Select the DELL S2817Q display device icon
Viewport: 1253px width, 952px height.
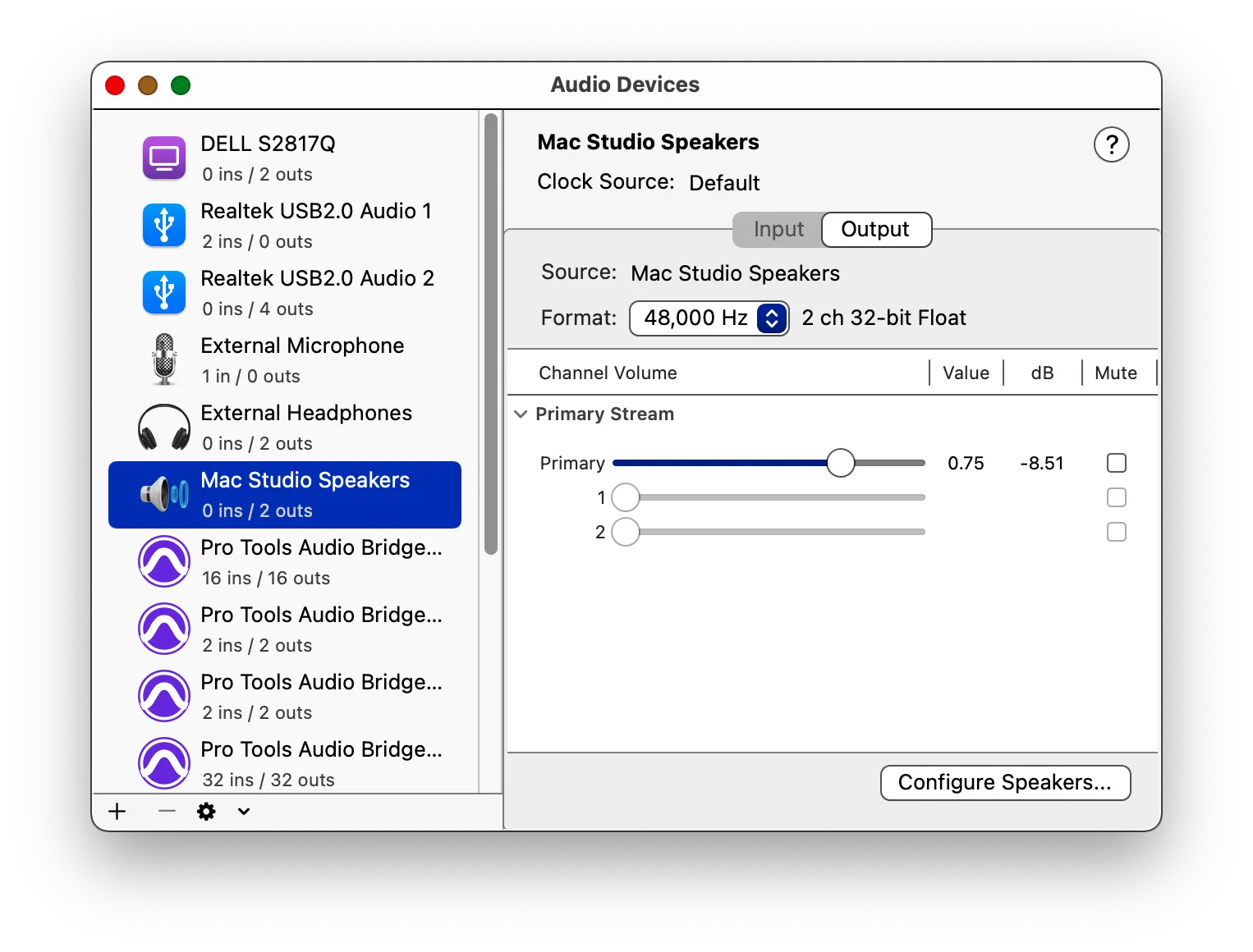pos(163,157)
